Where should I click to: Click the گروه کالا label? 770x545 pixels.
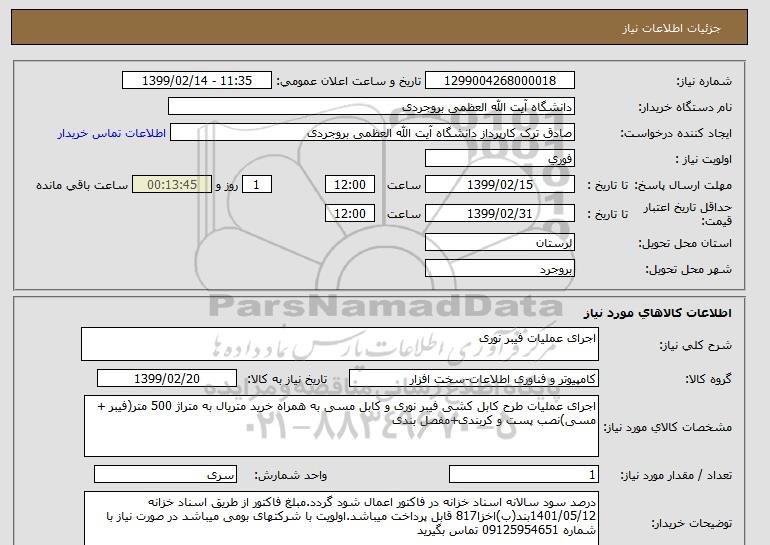click(x=708, y=379)
